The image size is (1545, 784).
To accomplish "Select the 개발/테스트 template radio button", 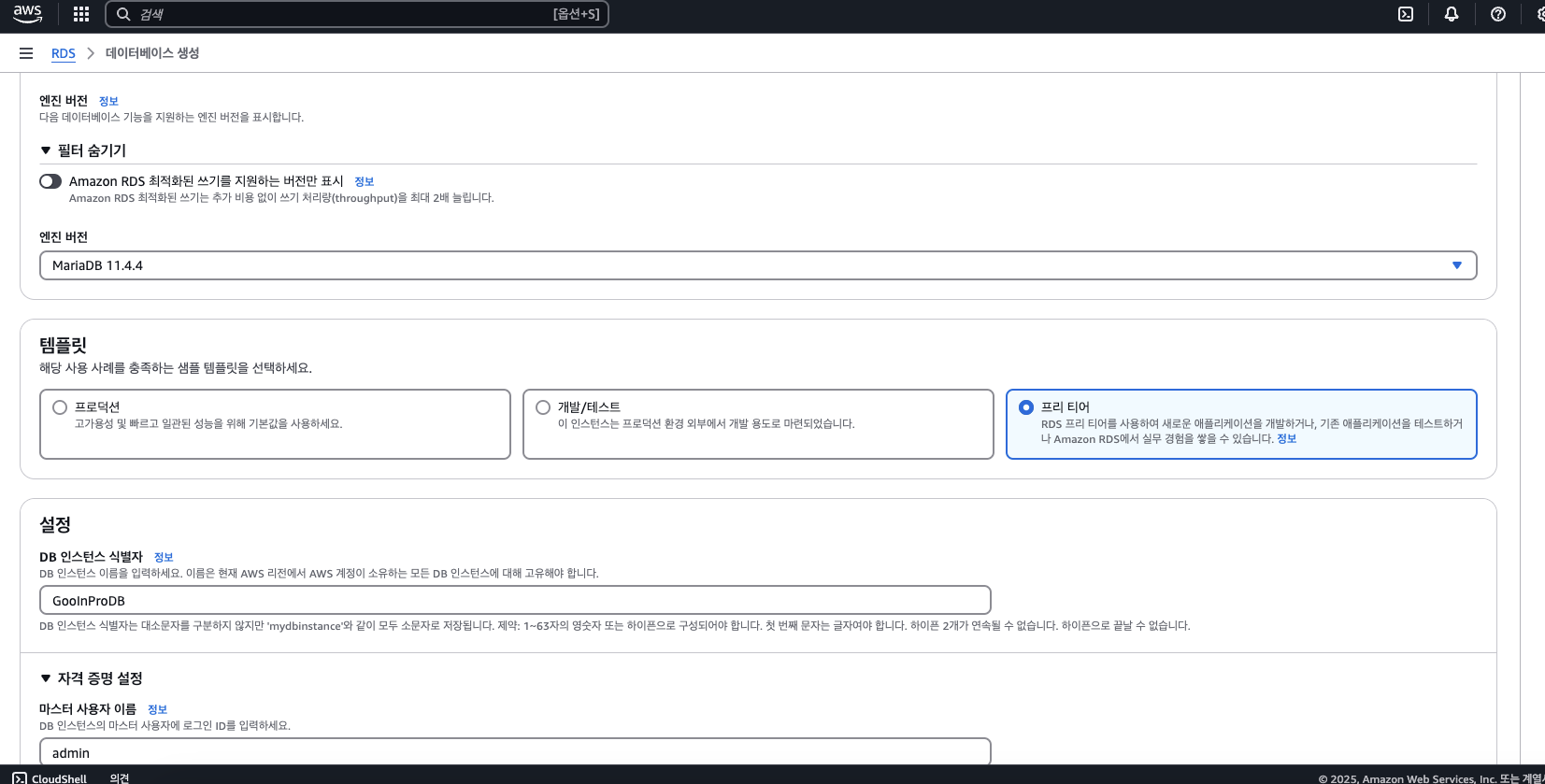I will click(543, 407).
